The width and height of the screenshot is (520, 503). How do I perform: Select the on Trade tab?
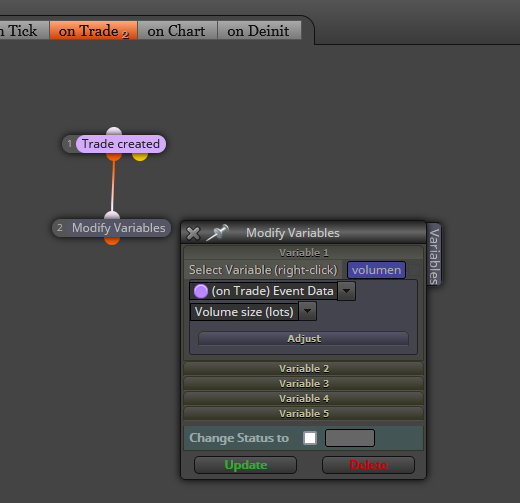coord(93,31)
